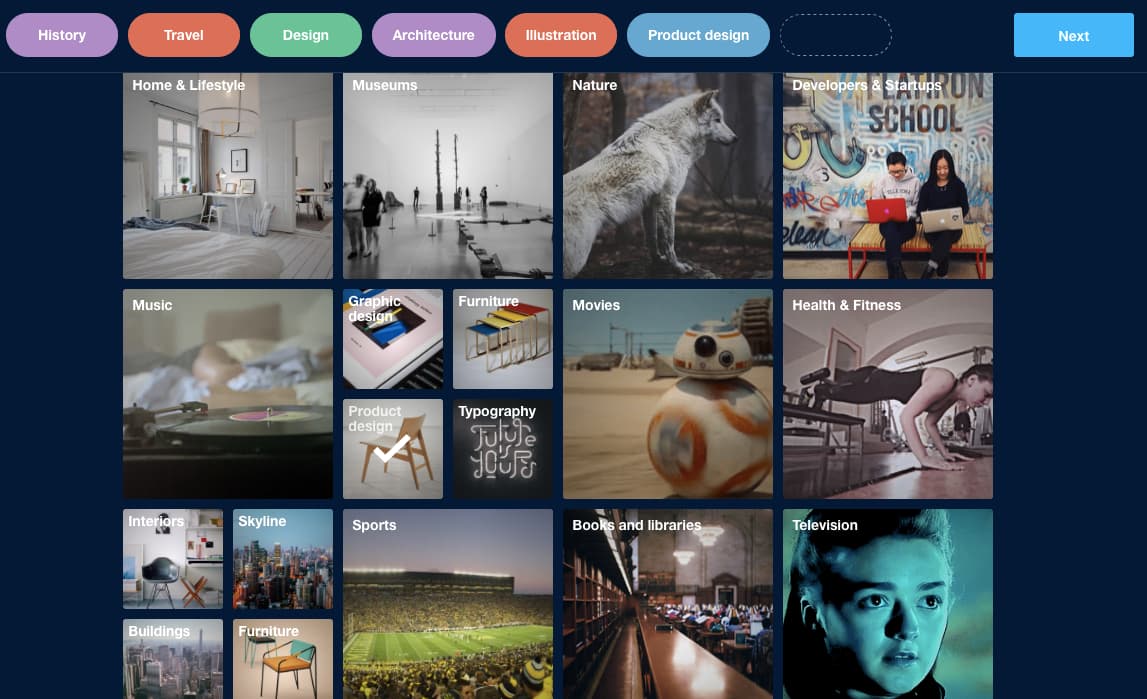Choose the Skyline tile
Image resolution: width=1147 pixels, height=699 pixels.
[x=283, y=559]
